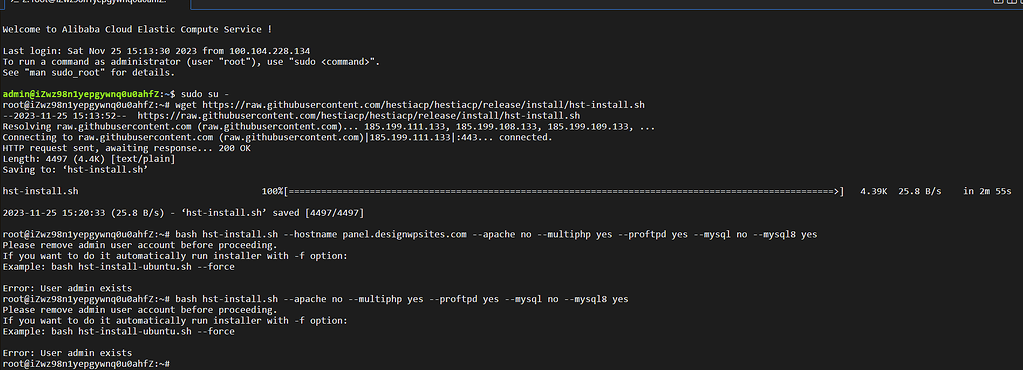This screenshot has width=1023, height=370.
Task: Click the 'in 2m 55s' download time
Action: [987, 191]
